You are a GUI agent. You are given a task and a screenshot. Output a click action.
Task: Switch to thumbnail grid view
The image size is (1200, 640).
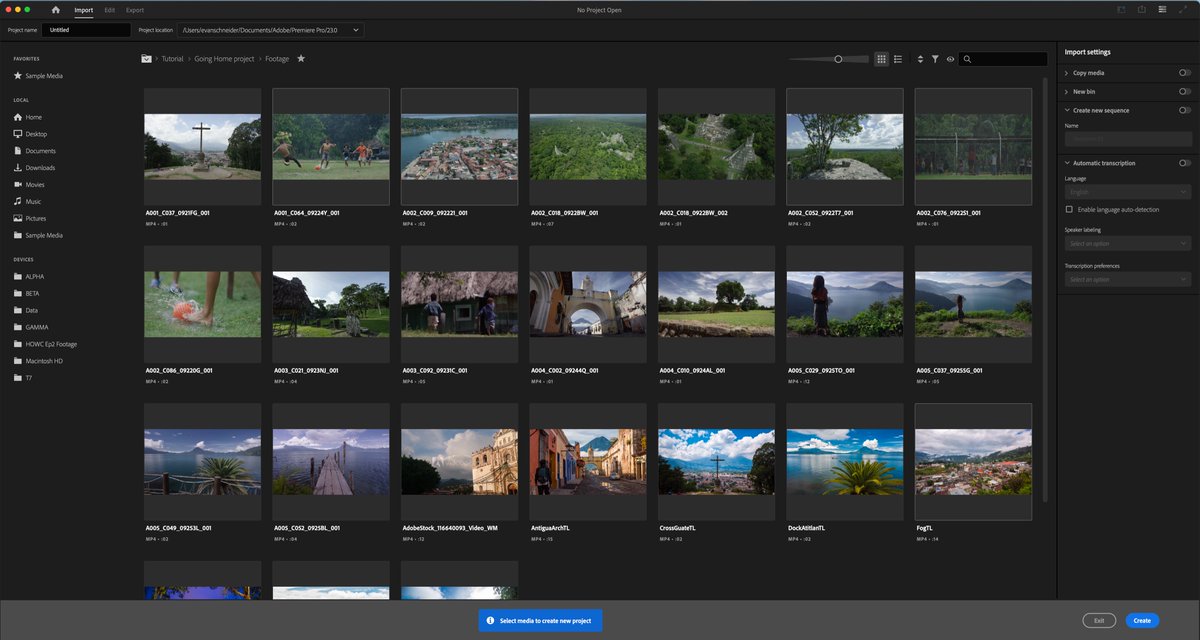coord(881,59)
